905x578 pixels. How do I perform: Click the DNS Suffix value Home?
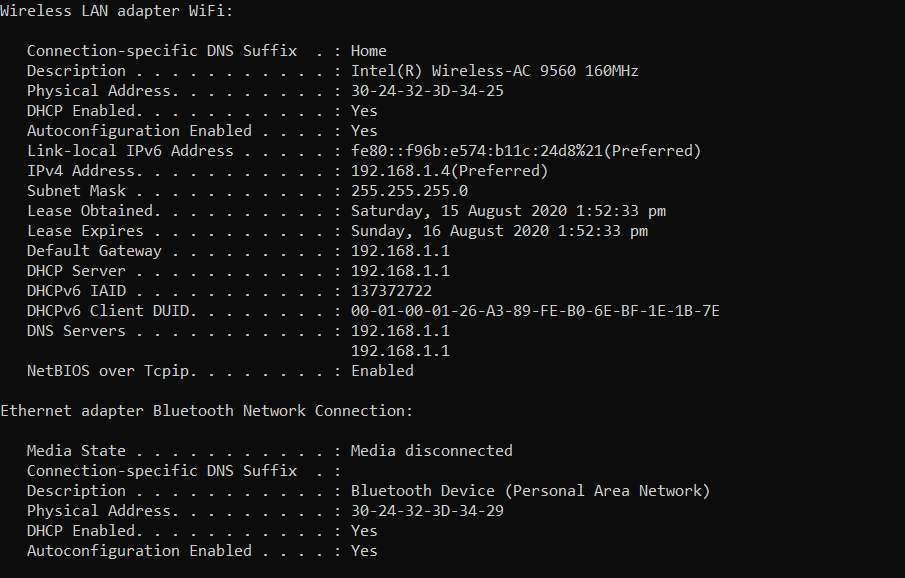coord(369,51)
